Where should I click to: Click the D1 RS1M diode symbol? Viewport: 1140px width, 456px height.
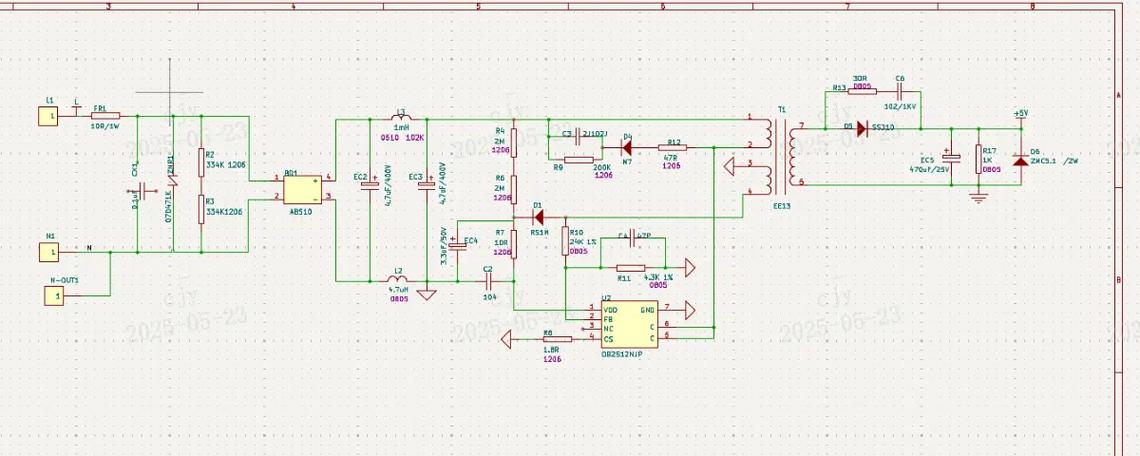point(539,215)
